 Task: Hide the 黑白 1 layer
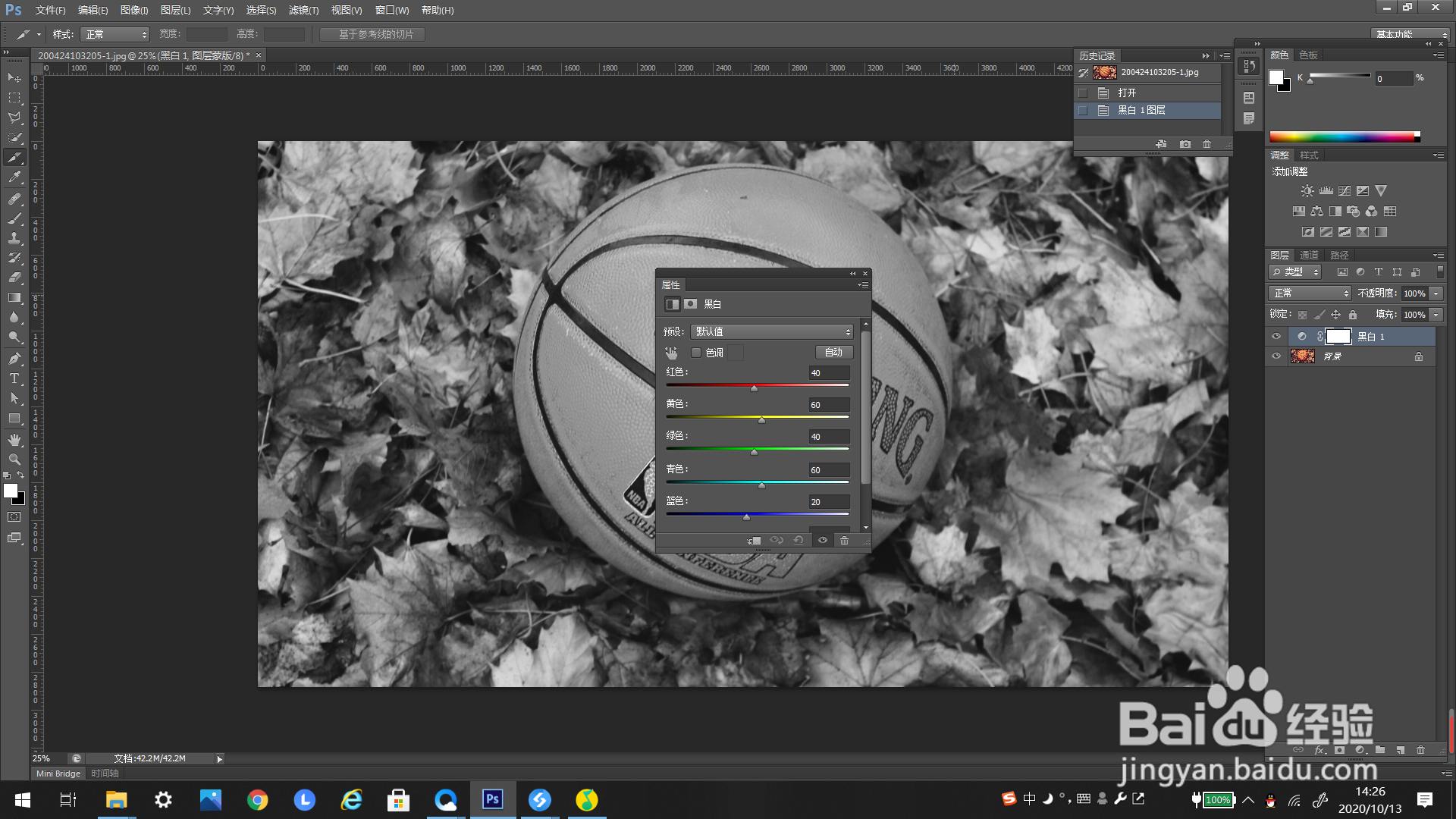(x=1276, y=337)
